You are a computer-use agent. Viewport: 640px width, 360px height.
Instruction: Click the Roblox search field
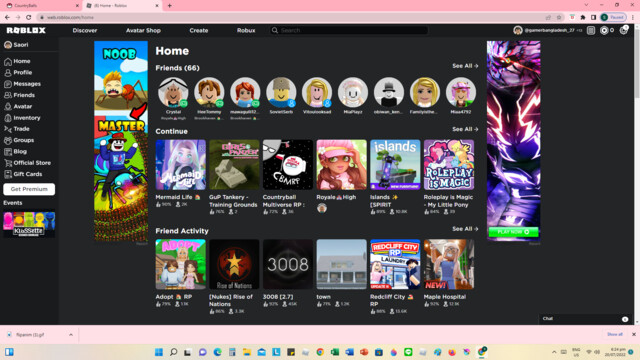click(349, 31)
